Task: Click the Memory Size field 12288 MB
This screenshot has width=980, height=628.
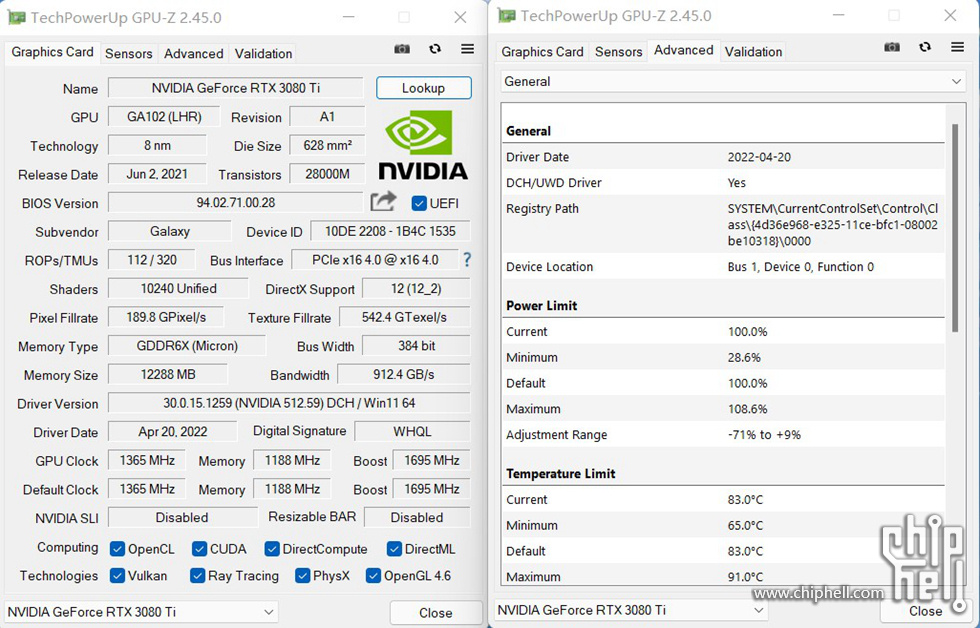Action: coord(168,374)
